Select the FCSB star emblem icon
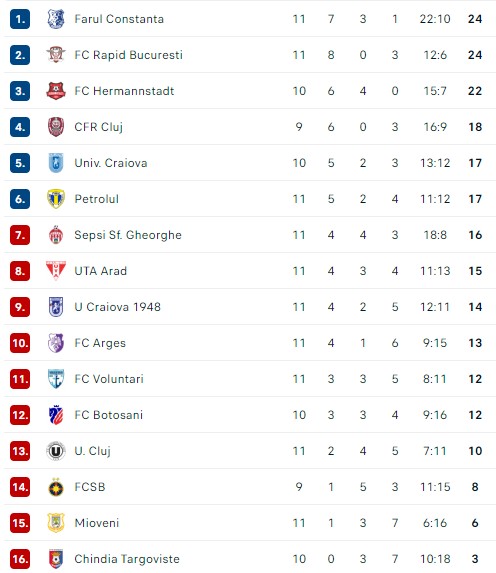The image size is (496, 573). coord(56,487)
